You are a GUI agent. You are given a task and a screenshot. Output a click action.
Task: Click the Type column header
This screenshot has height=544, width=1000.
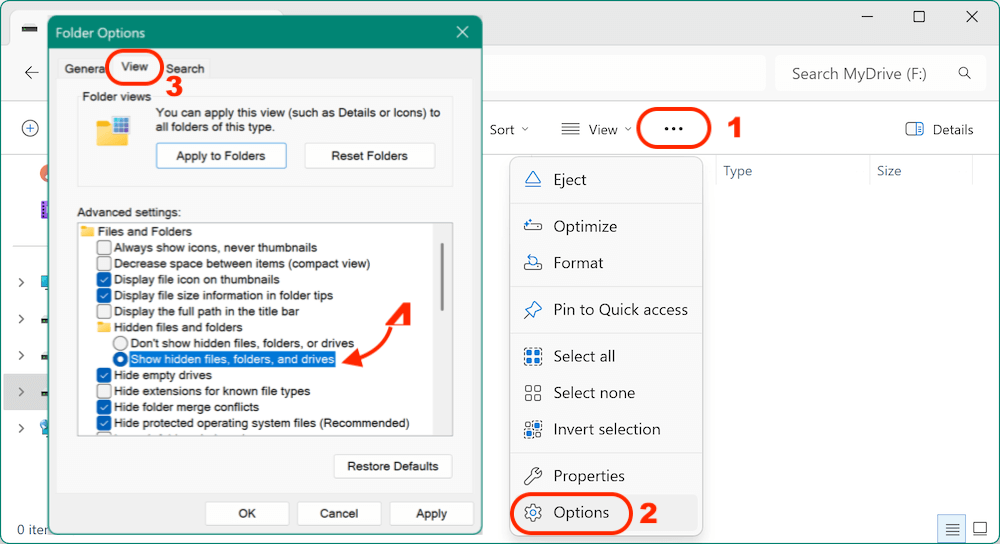coord(737,170)
